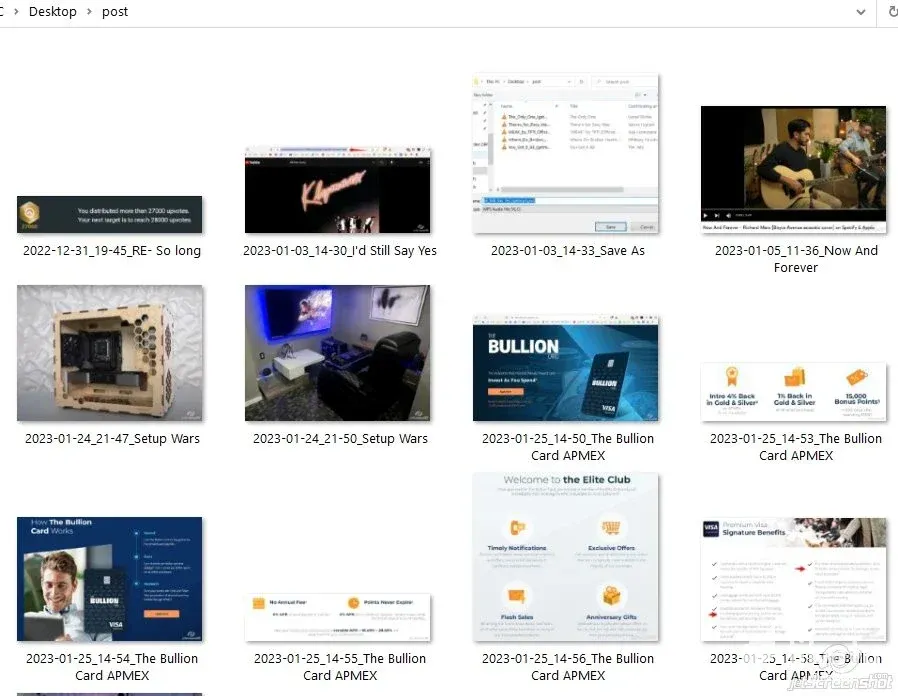
Task: Select the No Annual Fee strip thumbnail
Action: tap(337, 618)
